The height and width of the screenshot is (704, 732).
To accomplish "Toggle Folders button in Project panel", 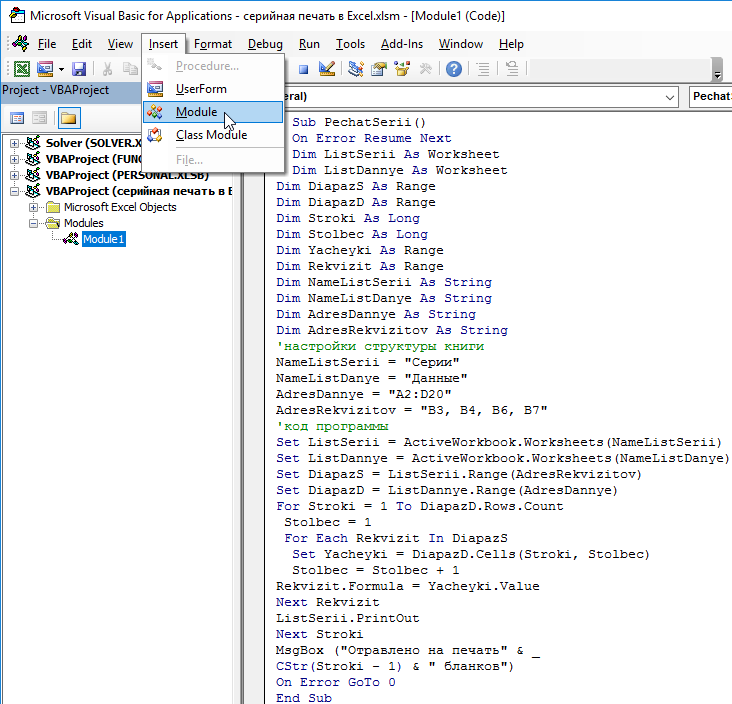I will [68, 118].
